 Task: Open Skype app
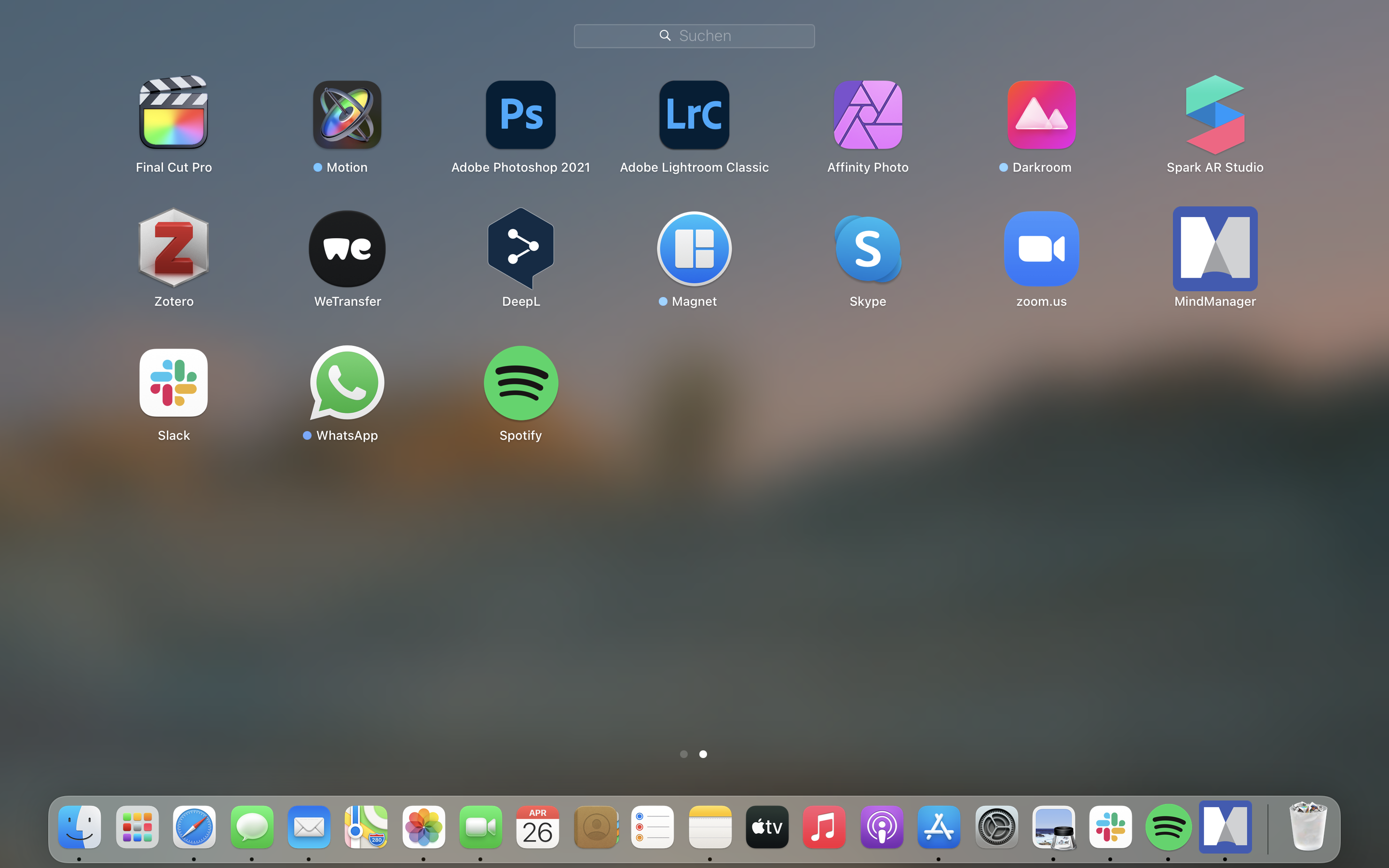867,248
